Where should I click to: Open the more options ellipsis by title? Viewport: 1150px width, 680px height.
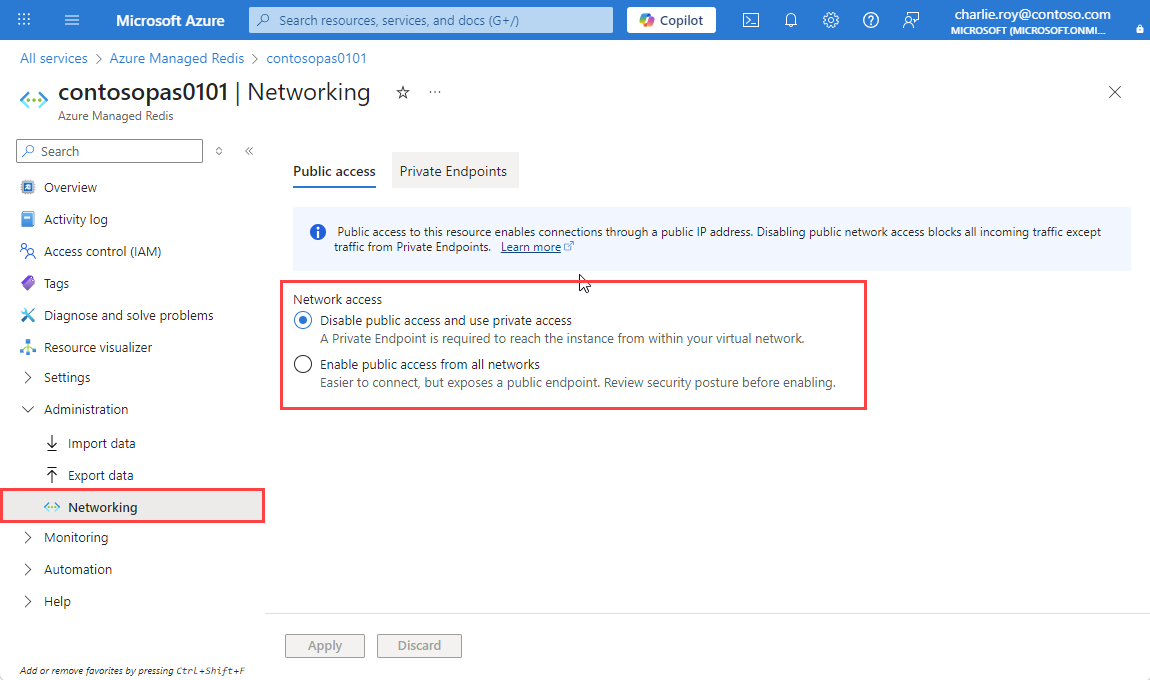pyautogui.click(x=435, y=92)
